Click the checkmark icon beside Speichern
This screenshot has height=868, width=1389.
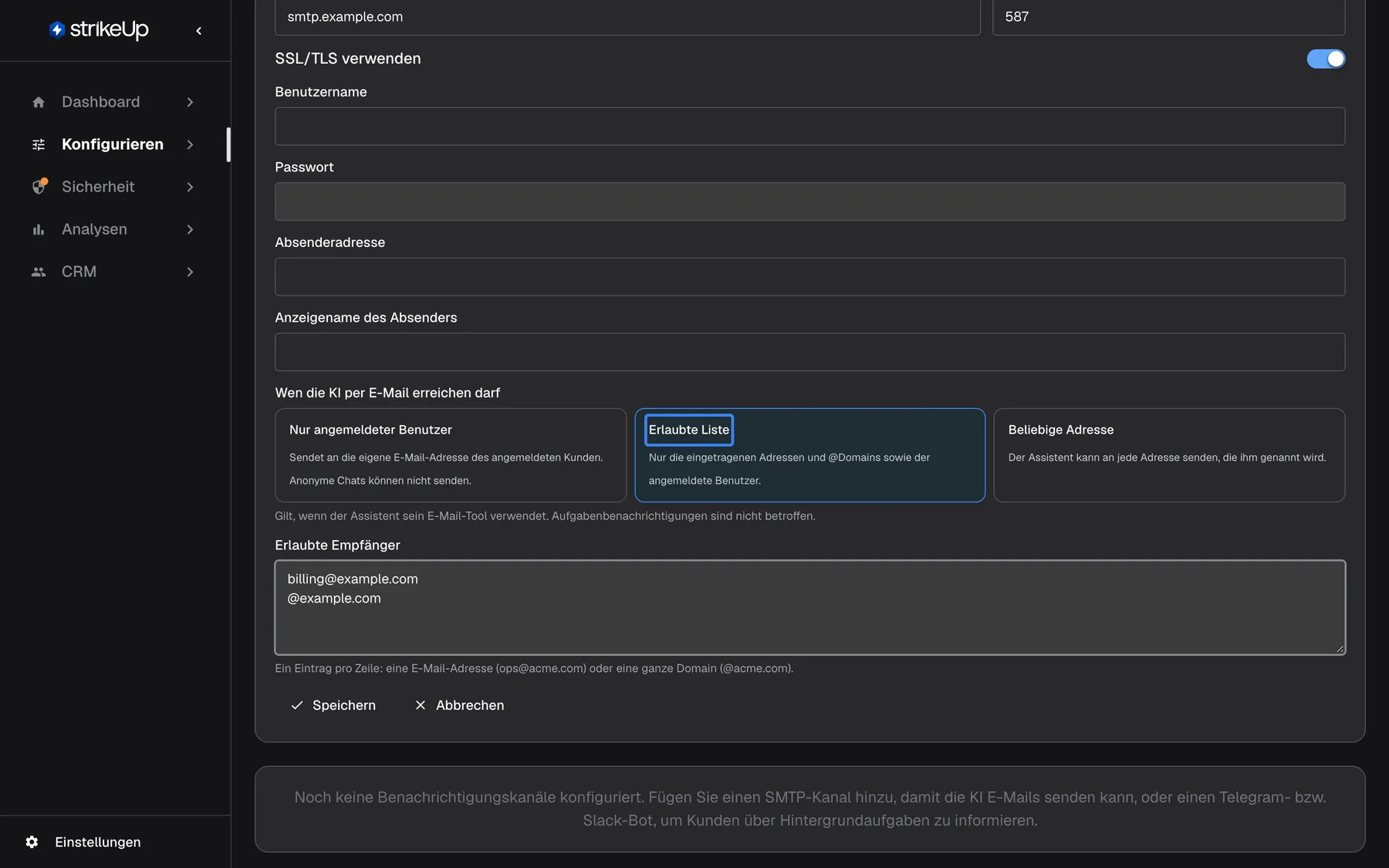pyautogui.click(x=296, y=705)
